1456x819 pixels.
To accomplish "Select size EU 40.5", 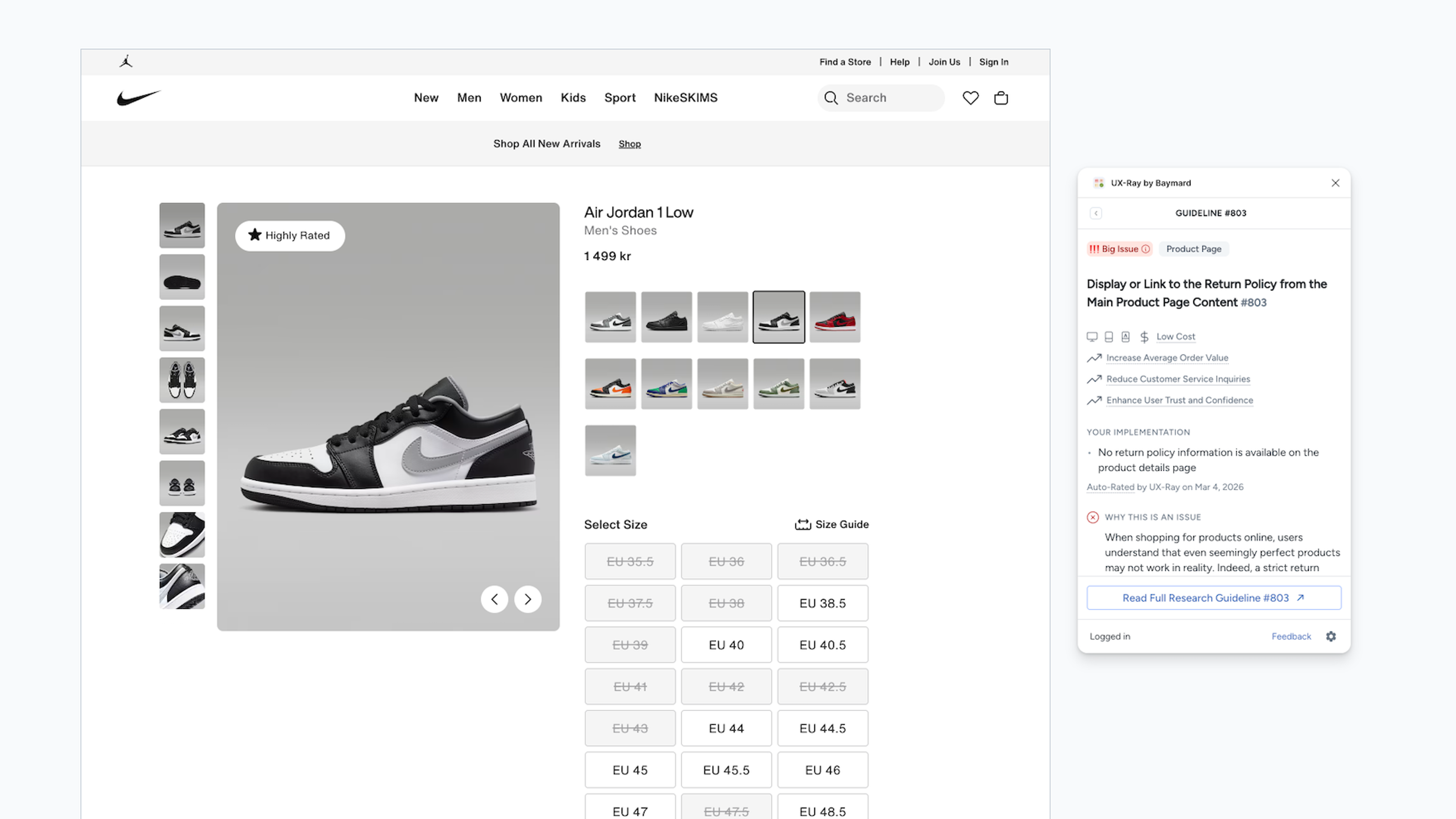I will pos(822,645).
